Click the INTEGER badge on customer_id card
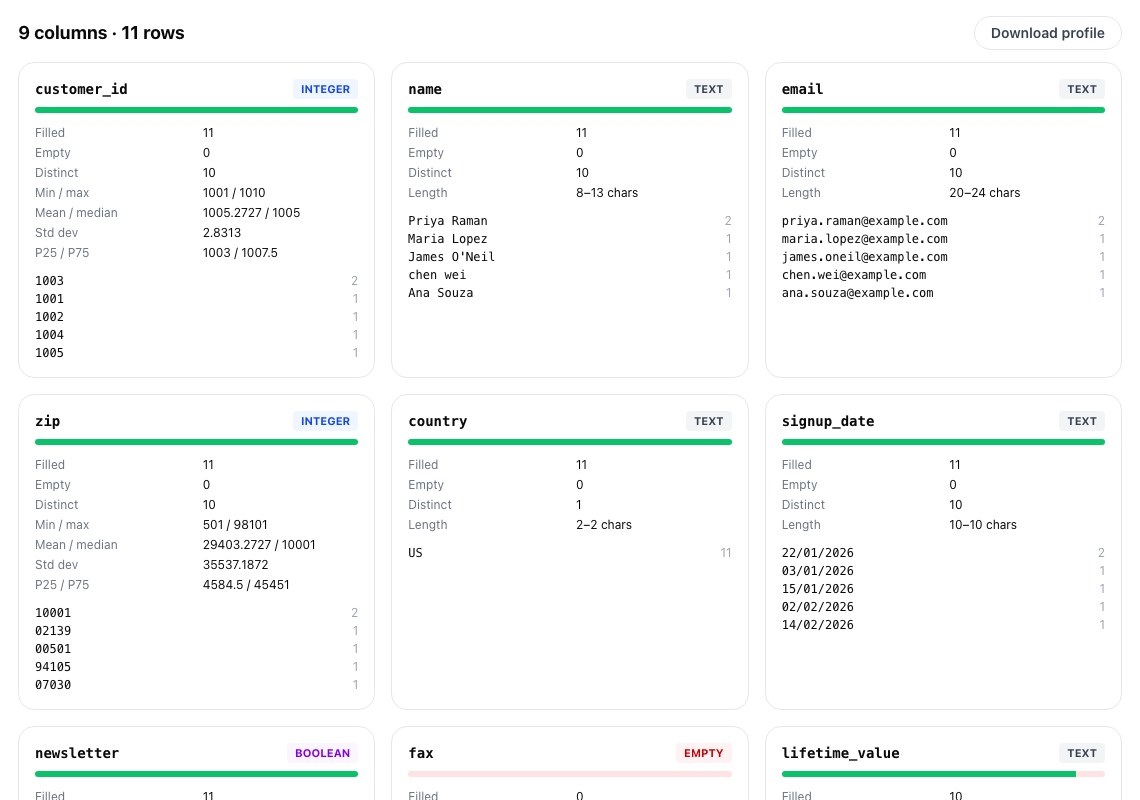 325,89
